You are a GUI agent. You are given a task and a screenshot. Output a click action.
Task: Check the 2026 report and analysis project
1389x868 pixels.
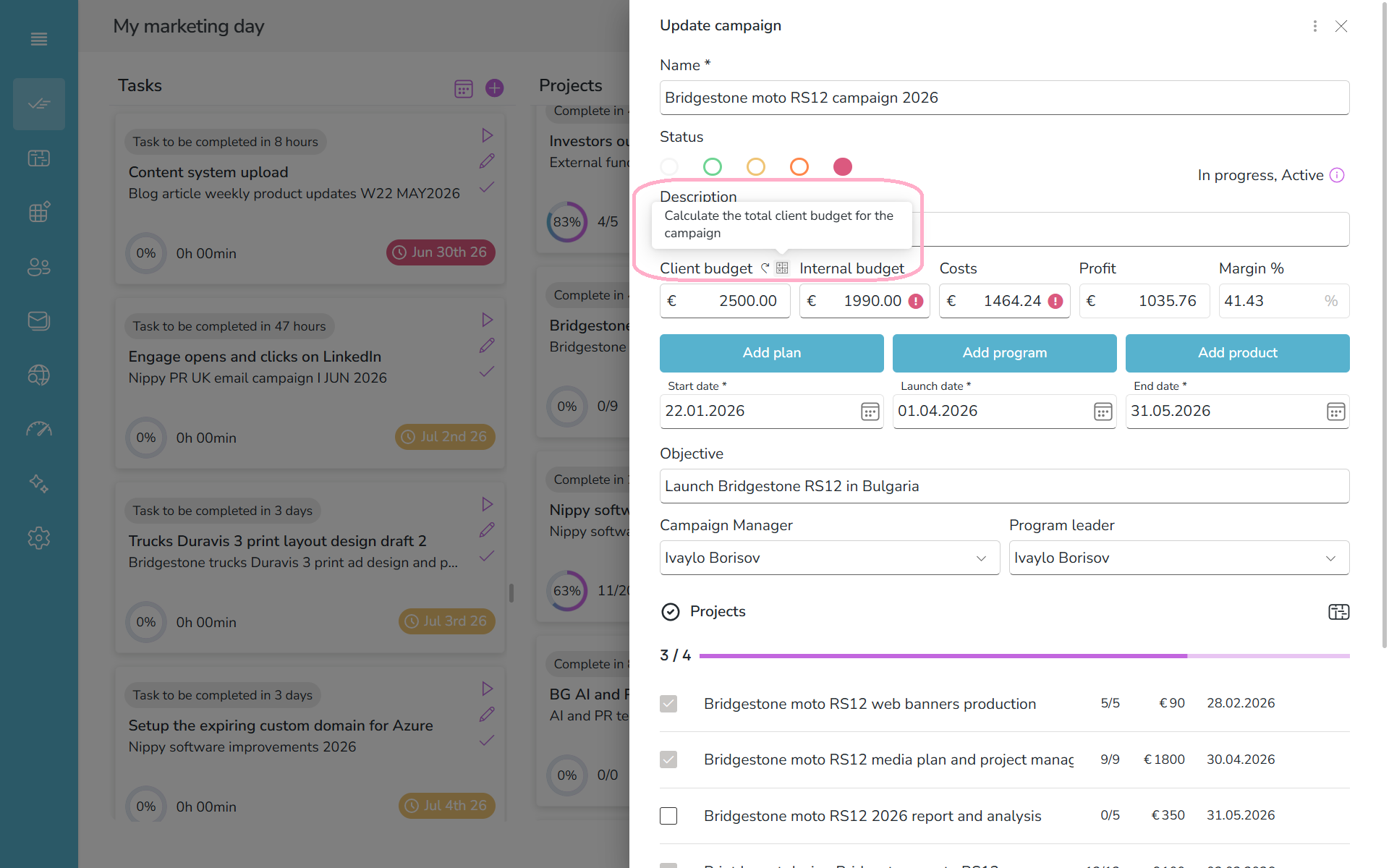pyautogui.click(x=668, y=816)
